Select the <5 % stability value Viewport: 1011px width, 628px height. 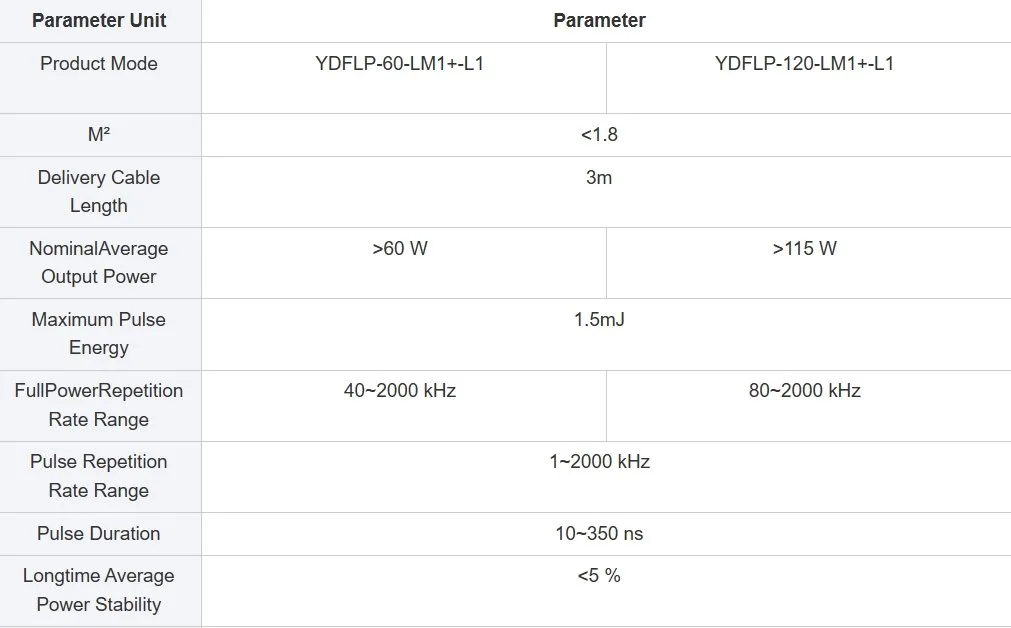[599, 576]
